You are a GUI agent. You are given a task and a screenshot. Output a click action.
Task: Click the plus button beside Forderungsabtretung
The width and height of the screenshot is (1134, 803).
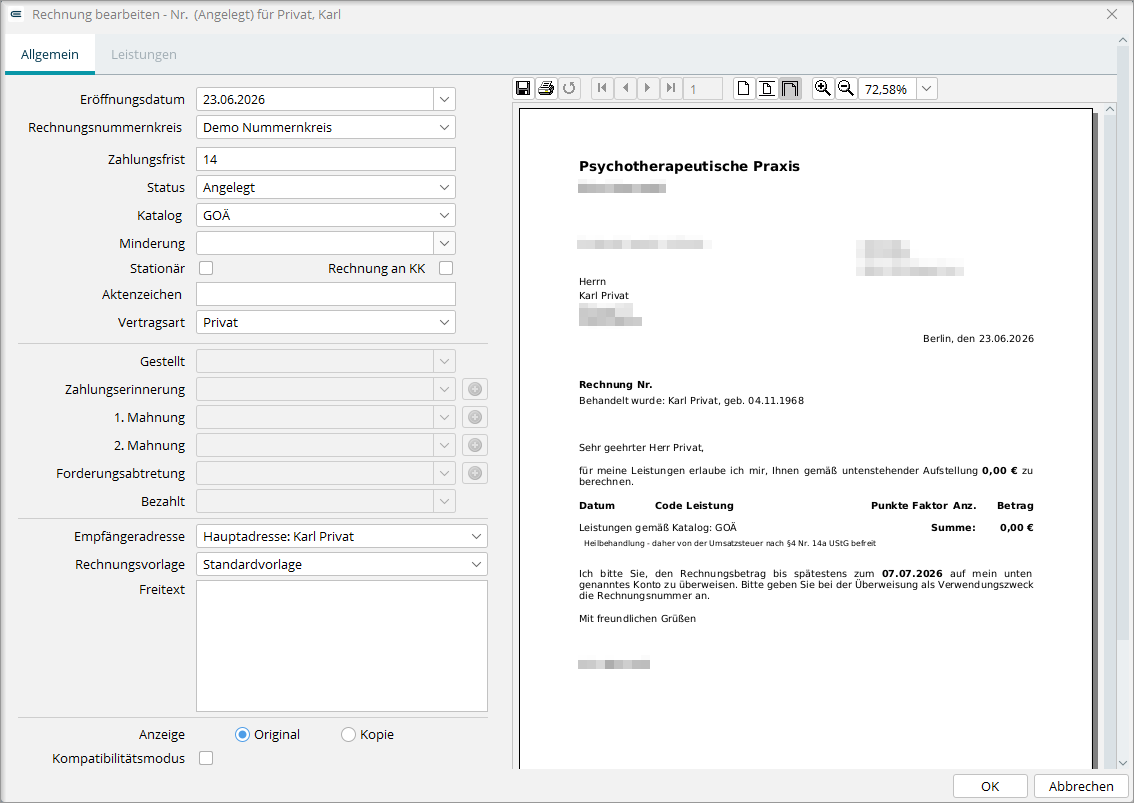coord(475,473)
